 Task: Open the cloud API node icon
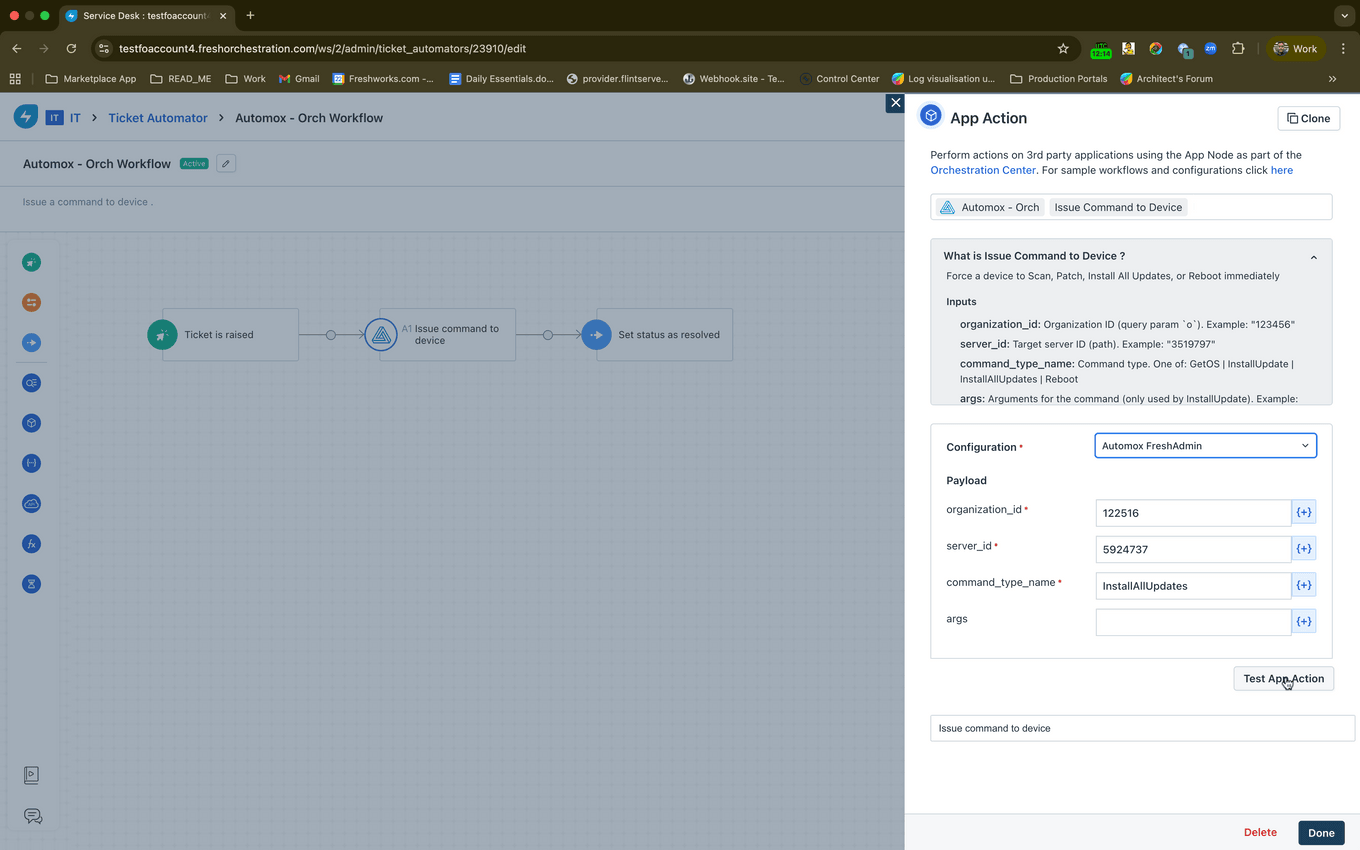coord(31,503)
